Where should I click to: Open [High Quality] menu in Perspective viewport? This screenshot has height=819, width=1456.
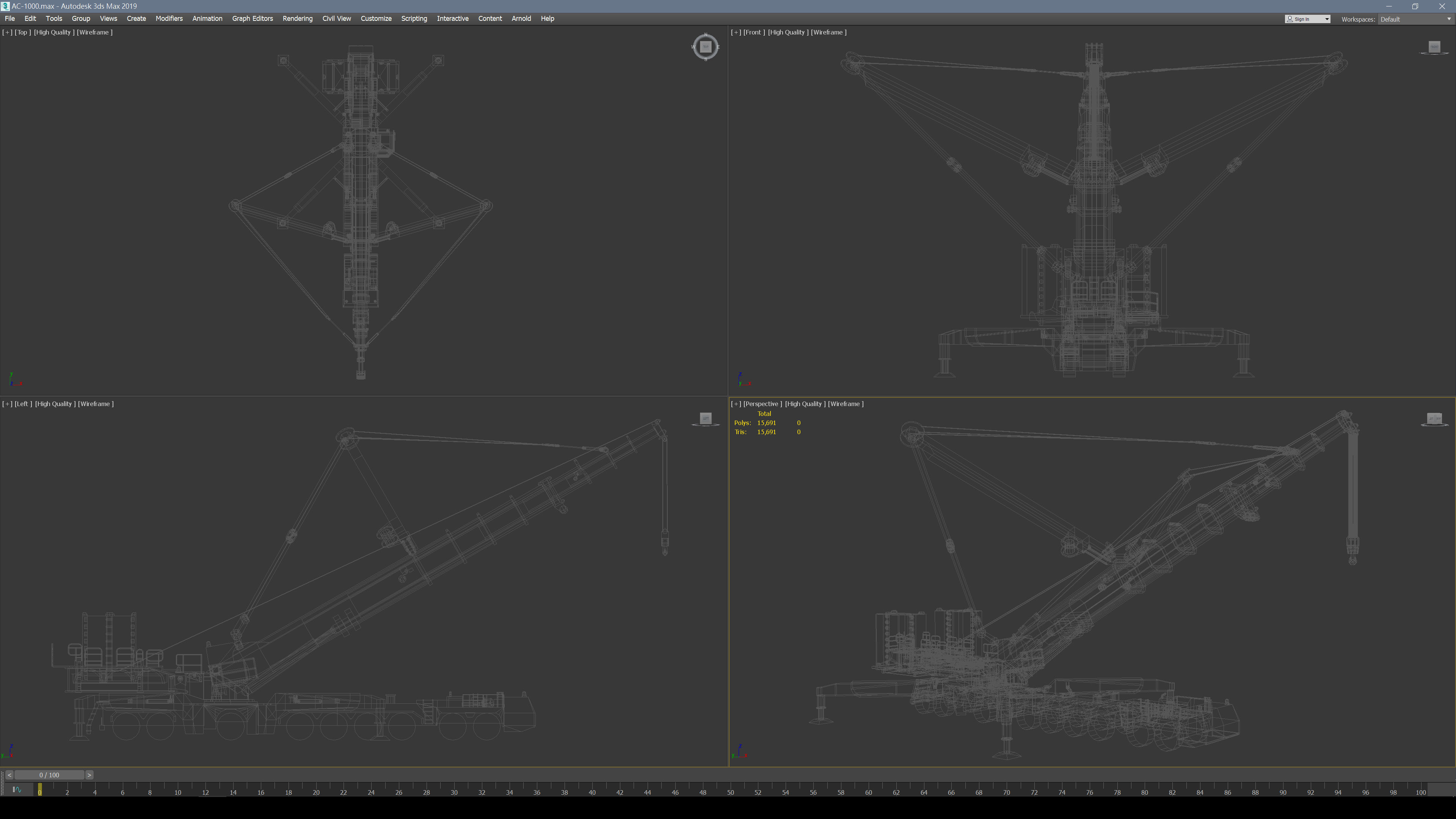click(805, 403)
